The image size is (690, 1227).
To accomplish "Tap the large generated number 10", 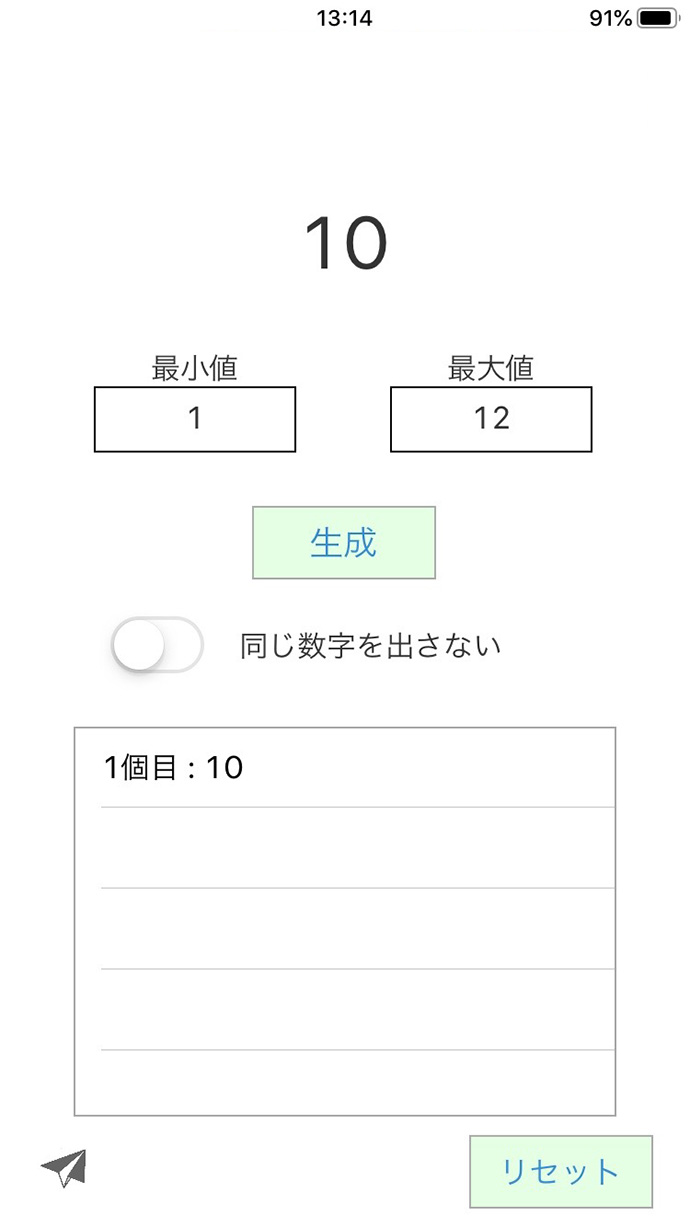I will 345,243.
